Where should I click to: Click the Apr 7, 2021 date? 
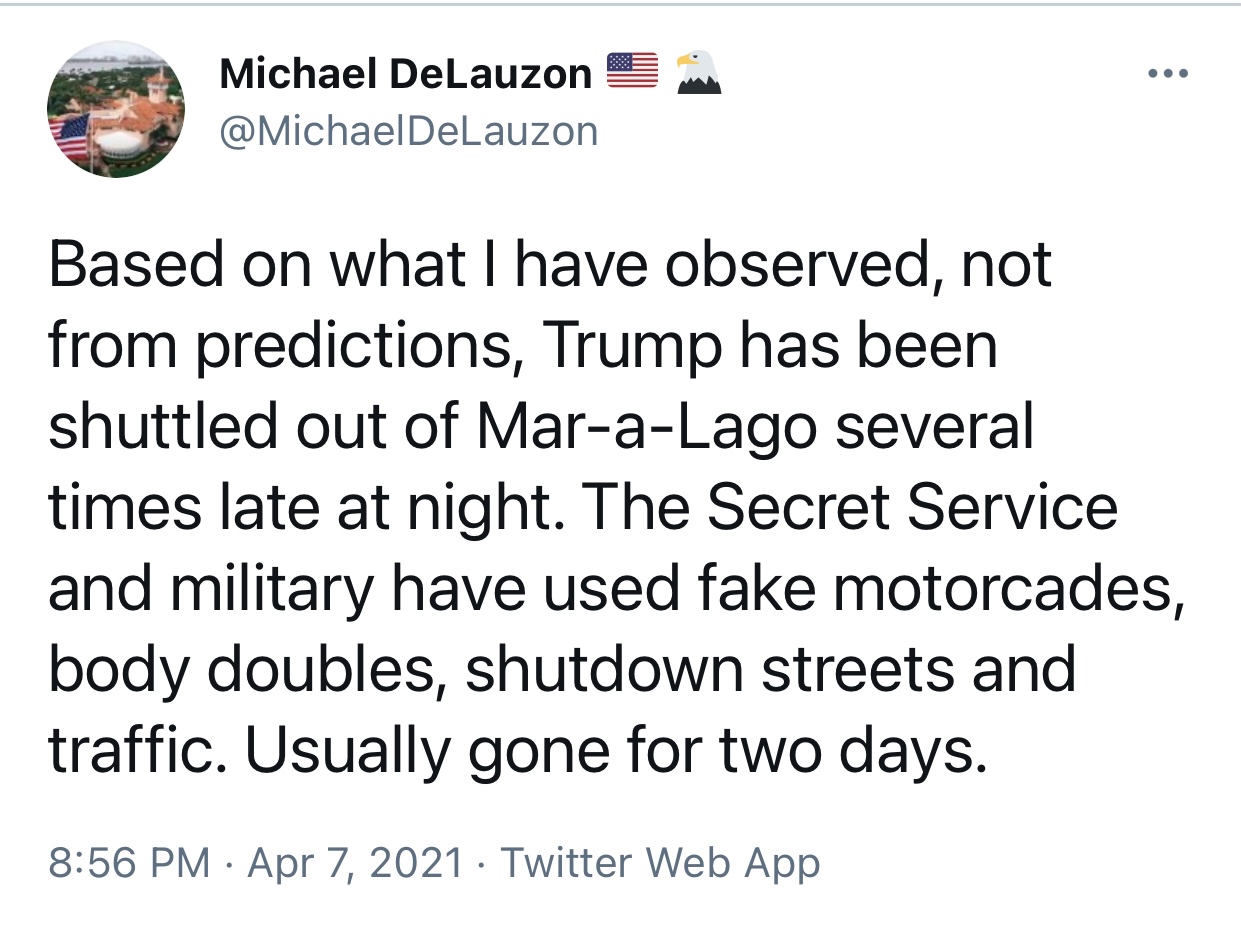coord(355,862)
